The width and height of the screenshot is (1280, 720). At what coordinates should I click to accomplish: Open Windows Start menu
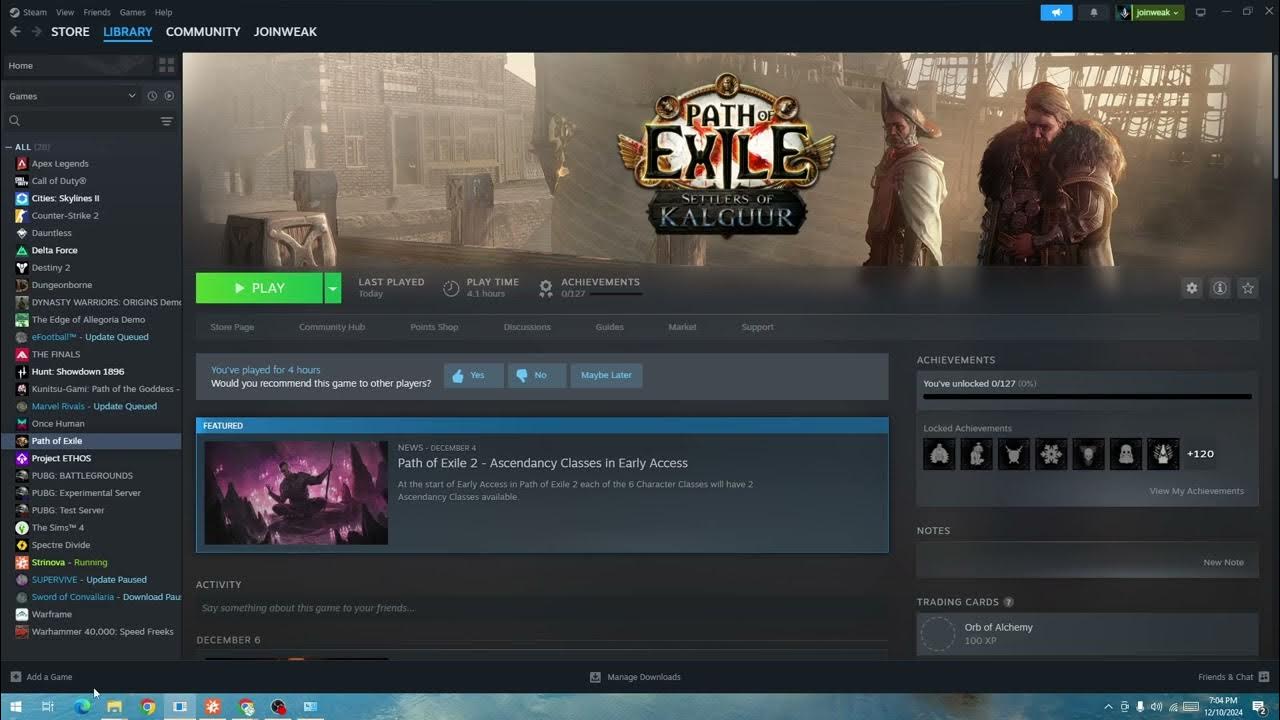click(16, 707)
